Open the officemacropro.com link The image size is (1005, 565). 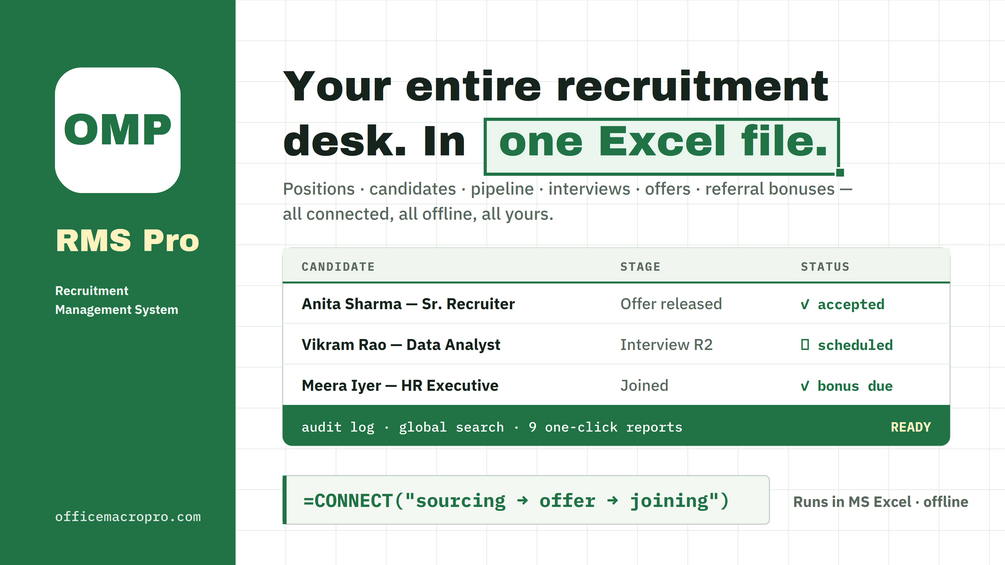coord(128,516)
